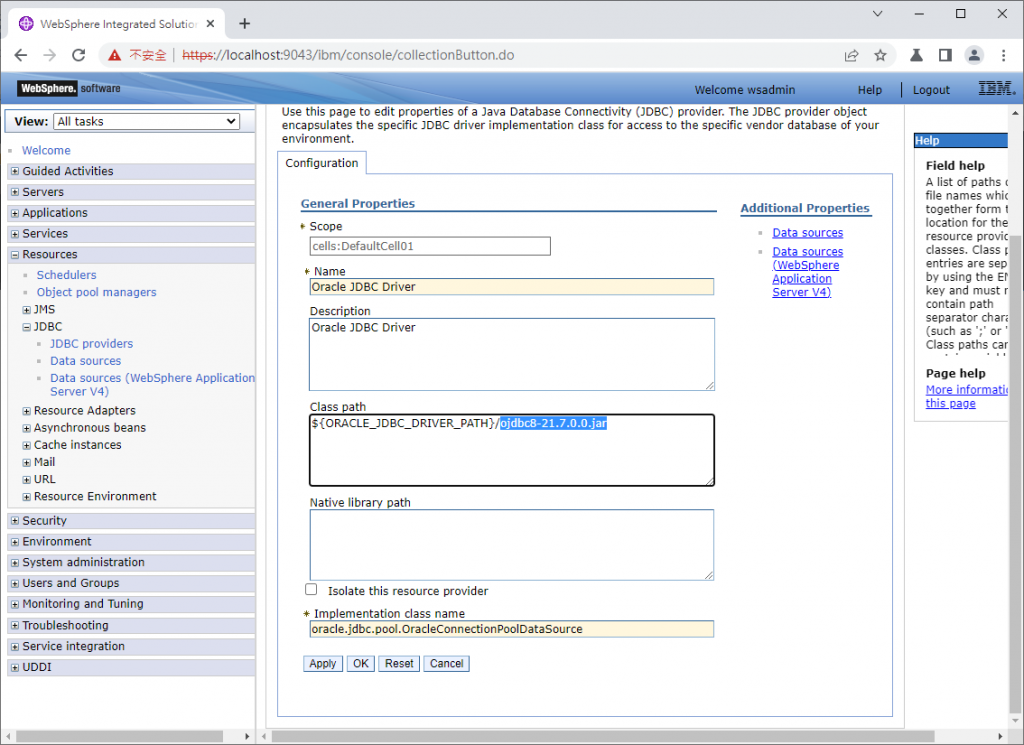Expand the UDDI section

15,667
